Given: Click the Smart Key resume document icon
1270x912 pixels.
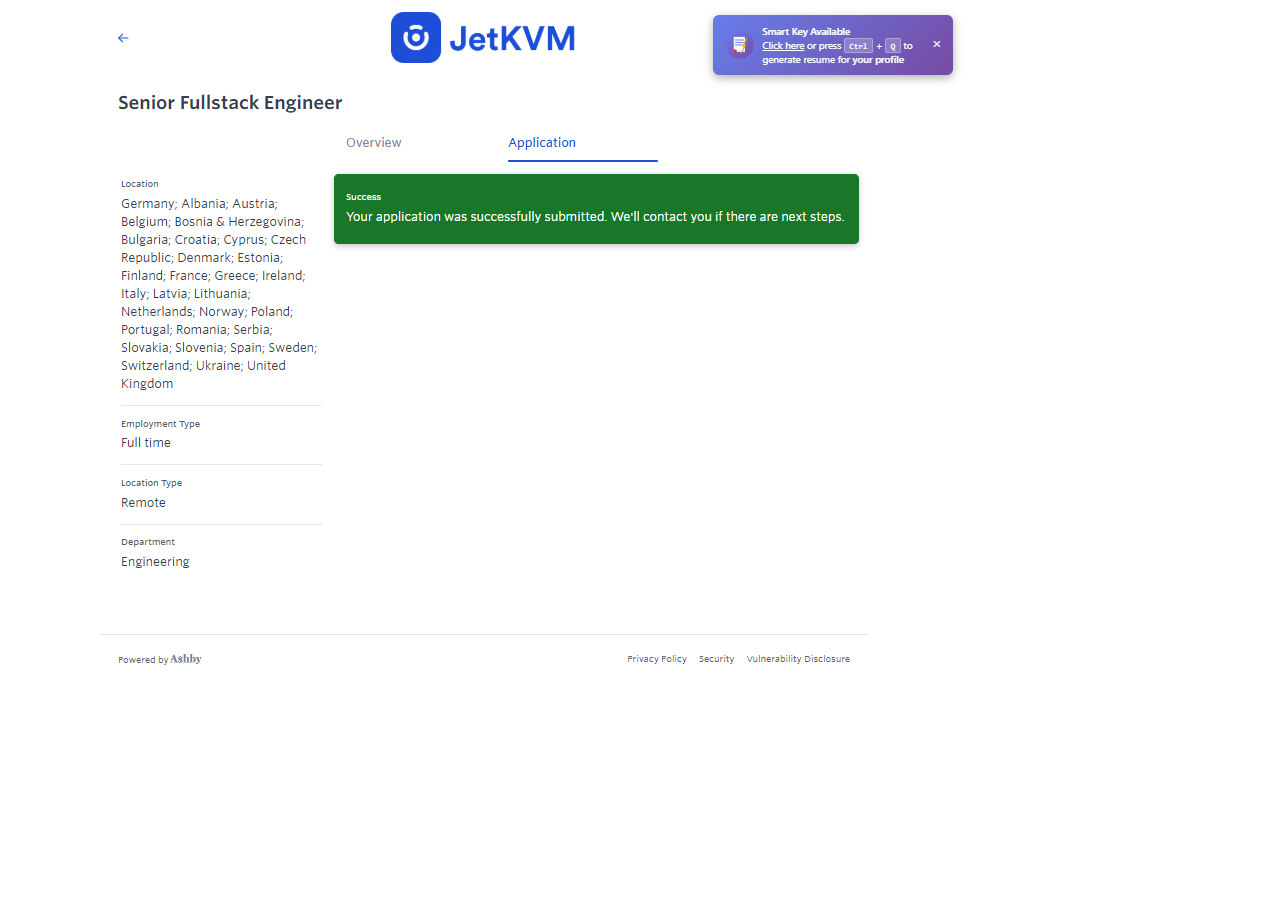Looking at the screenshot, I should tap(740, 45).
